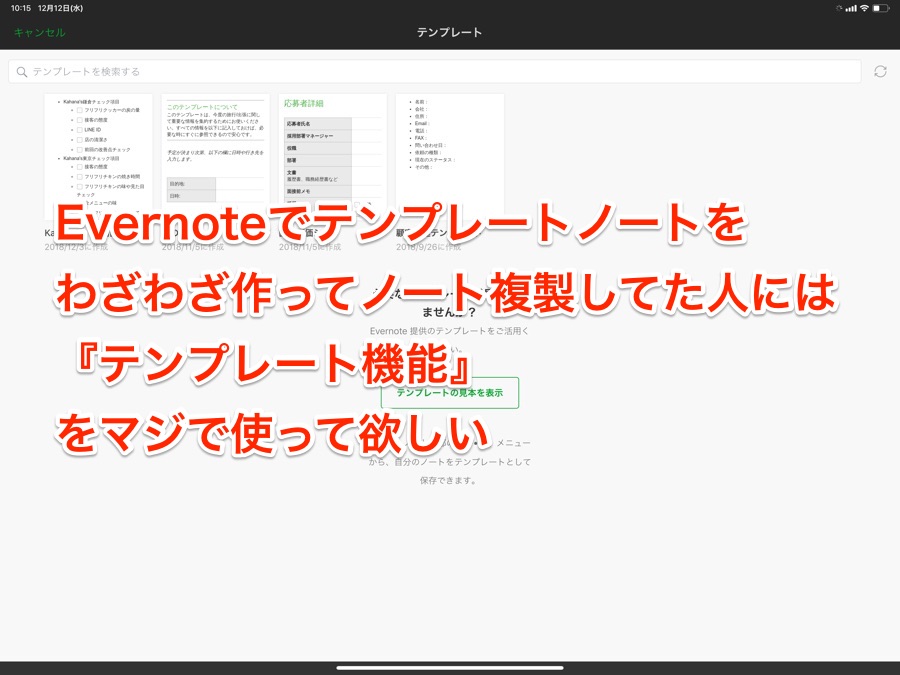Tap the refresh sync icon
Screen dimensions: 900x675
(880, 72)
